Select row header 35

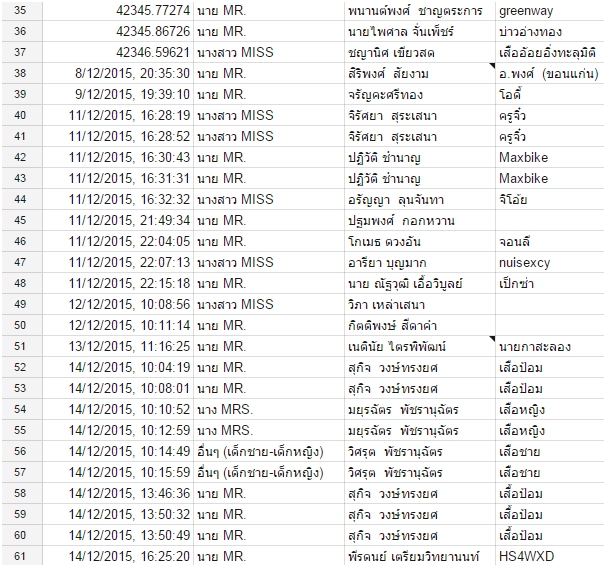(22, 10)
